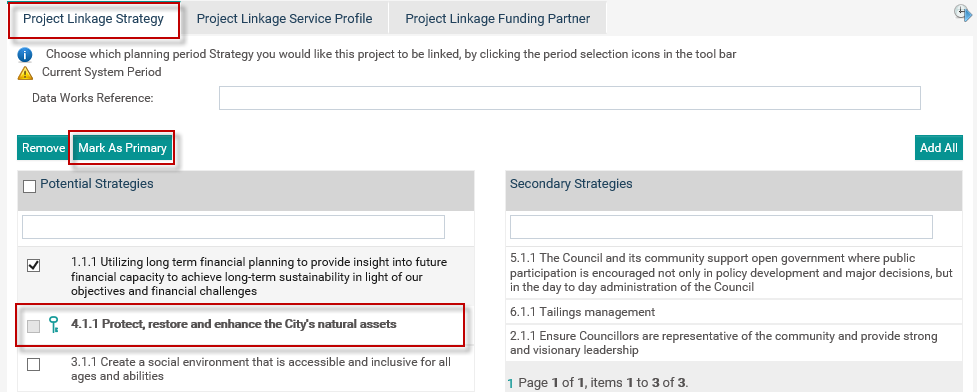Click the Secondary Strategies filter box
The width and height of the screenshot is (977, 392).
(x=721, y=227)
